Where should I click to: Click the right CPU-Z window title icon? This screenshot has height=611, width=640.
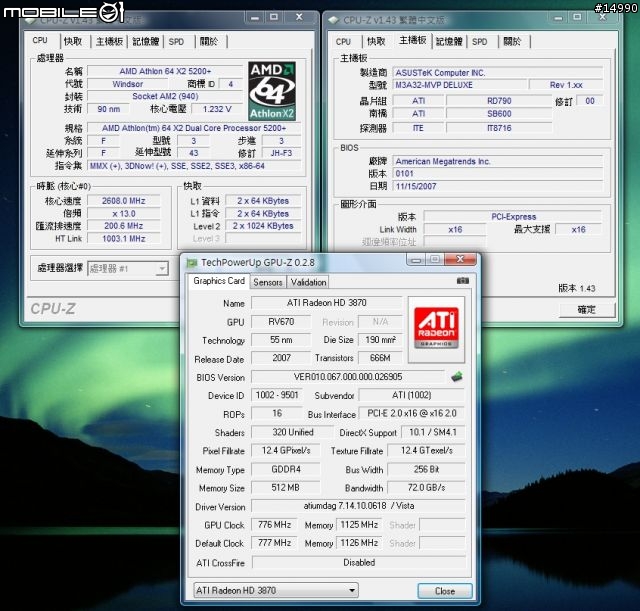tap(334, 20)
